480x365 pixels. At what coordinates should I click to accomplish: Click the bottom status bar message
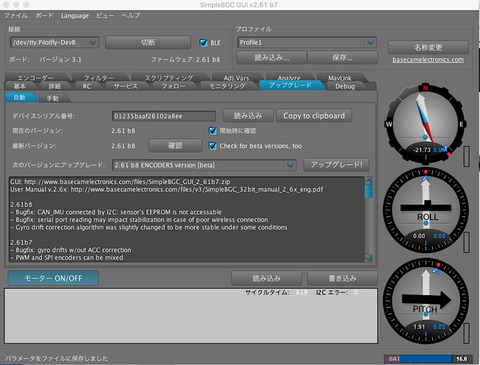click(x=56, y=358)
